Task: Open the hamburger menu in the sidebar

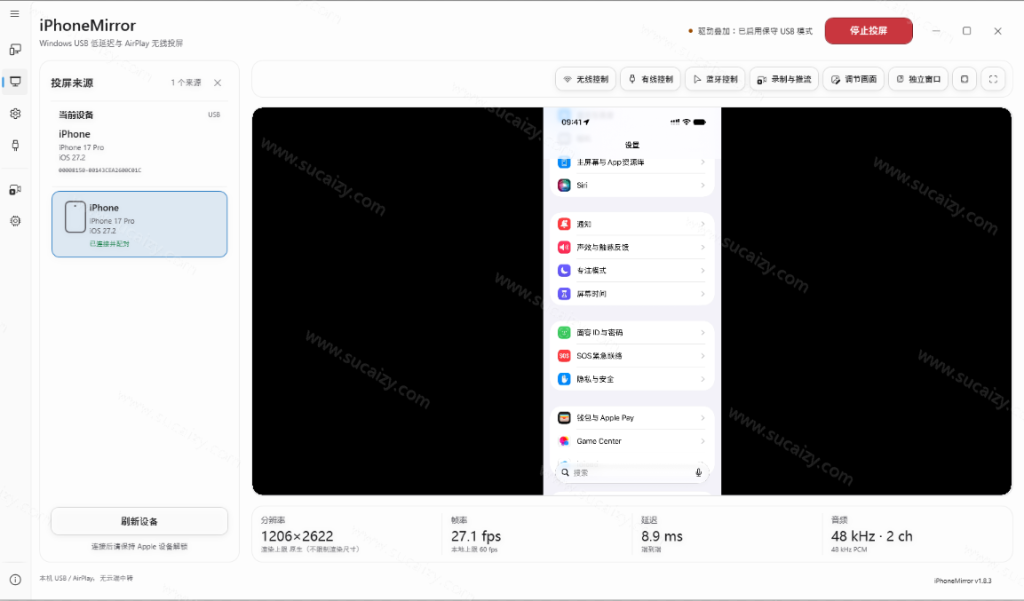Action: pyautogui.click(x=15, y=14)
